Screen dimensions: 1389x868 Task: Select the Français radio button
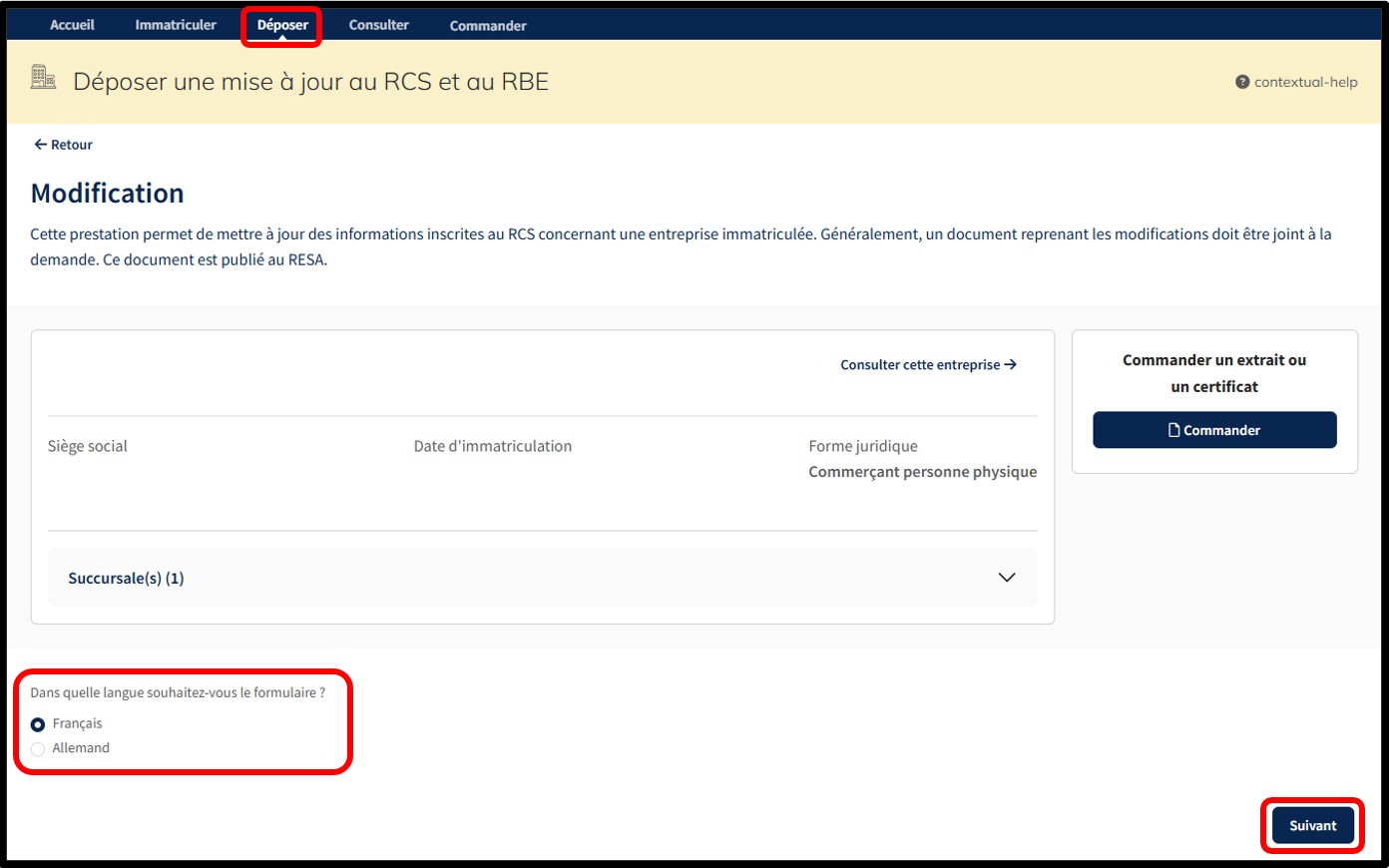pos(38,724)
